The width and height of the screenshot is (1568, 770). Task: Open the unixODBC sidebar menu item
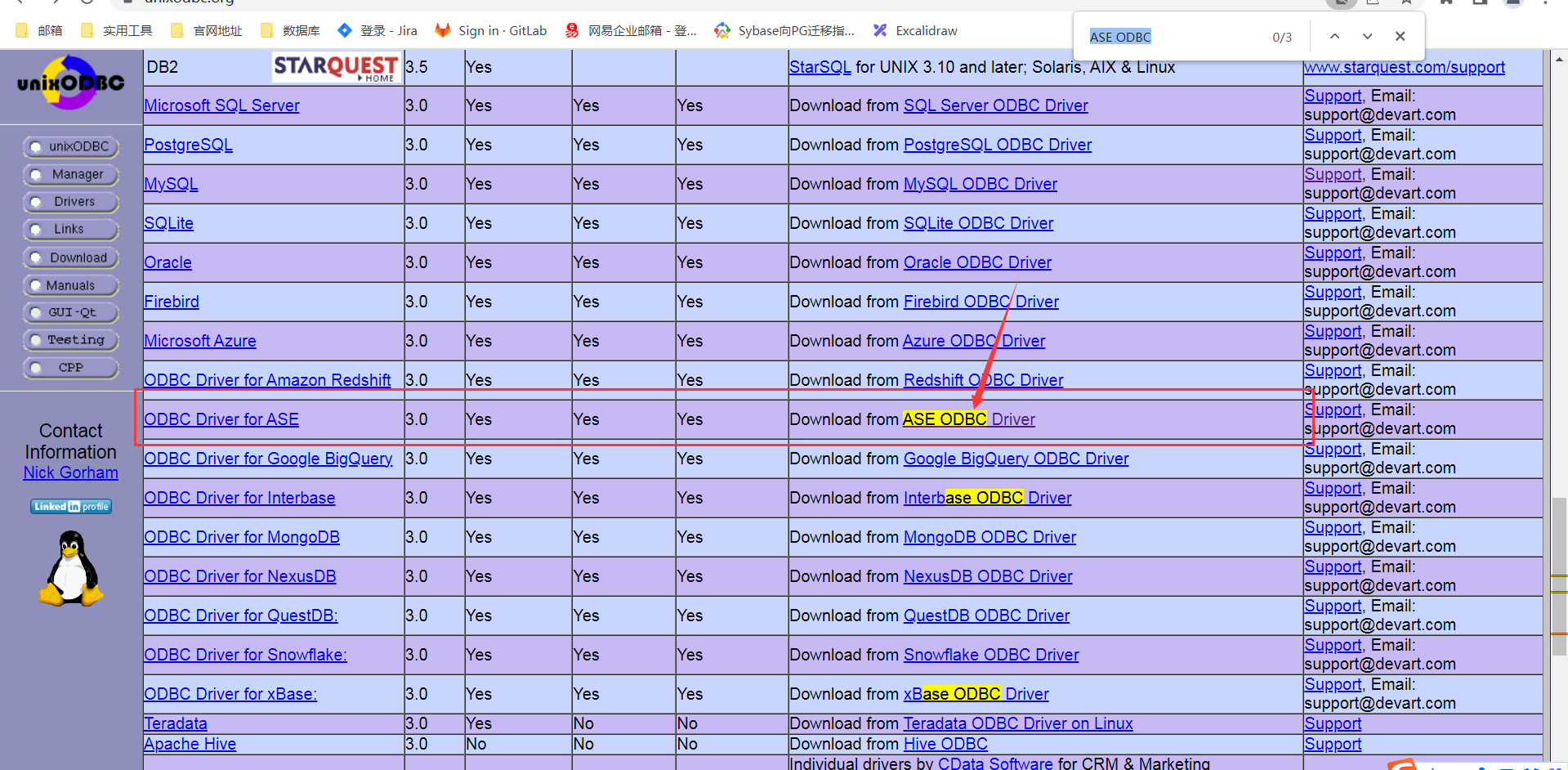pyautogui.click(x=71, y=147)
